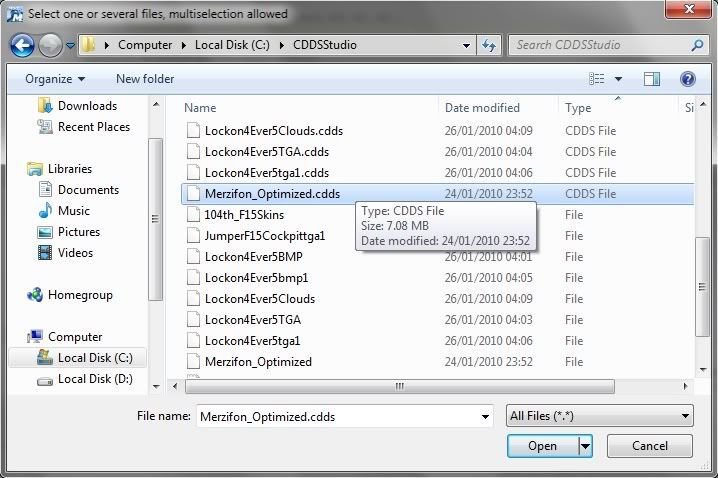Open the File name history dropdown arrow
This screenshot has height=478, width=718.
pos(486,416)
